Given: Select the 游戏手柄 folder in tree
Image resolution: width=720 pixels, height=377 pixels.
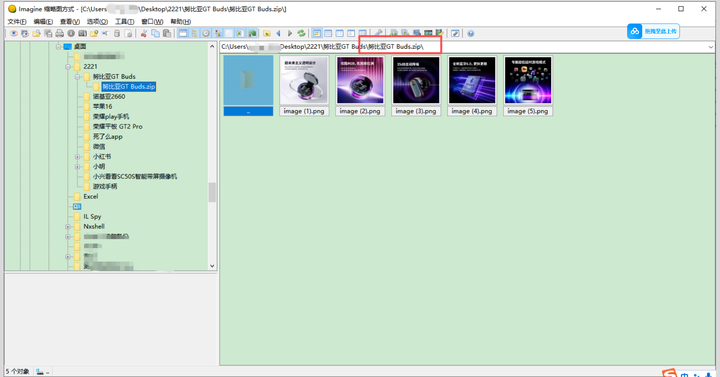Looking at the screenshot, I should (105, 186).
